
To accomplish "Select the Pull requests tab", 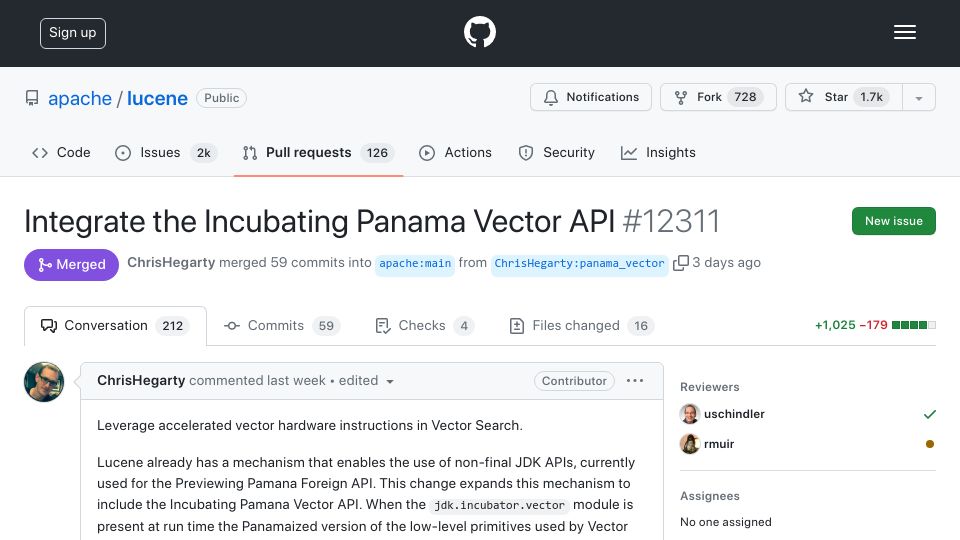I will (318, 152).
